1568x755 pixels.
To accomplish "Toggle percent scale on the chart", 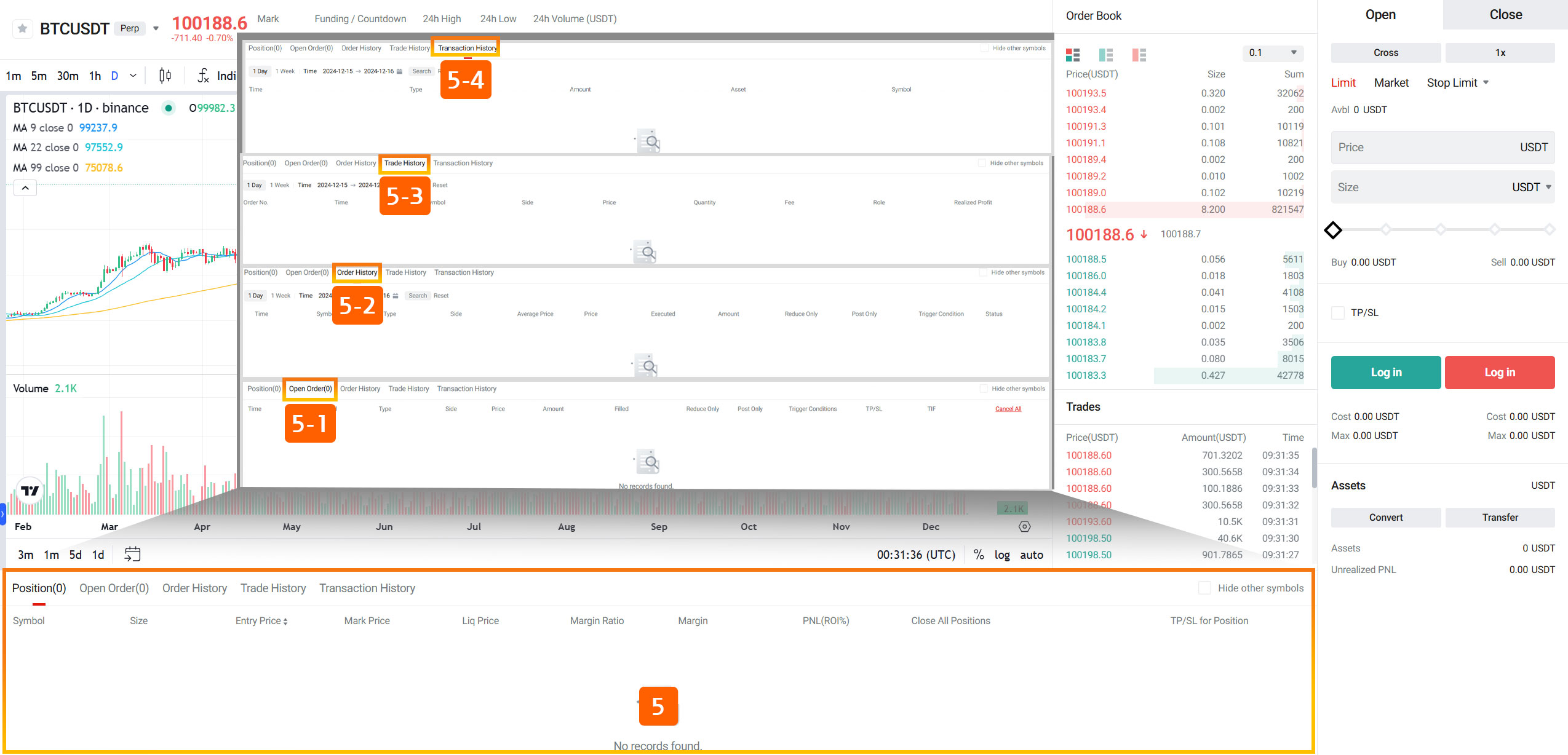I will pos(978,555).
